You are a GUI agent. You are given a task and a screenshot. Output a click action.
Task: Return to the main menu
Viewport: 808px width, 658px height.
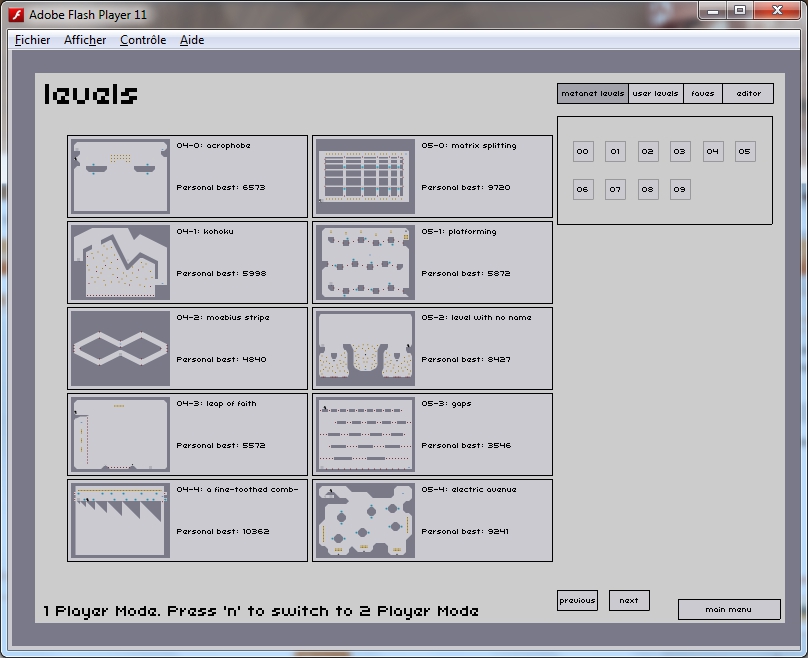click(x=729, y=609)
